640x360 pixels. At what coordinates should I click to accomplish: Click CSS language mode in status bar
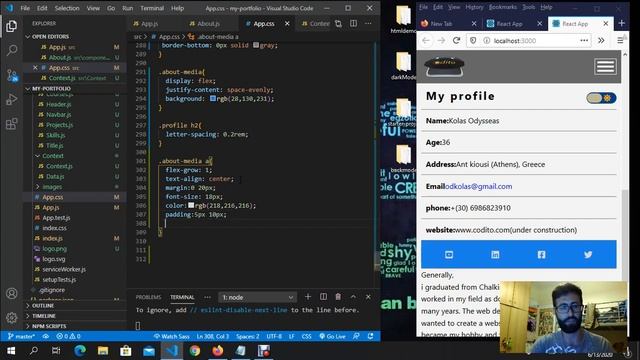(306, 336)
